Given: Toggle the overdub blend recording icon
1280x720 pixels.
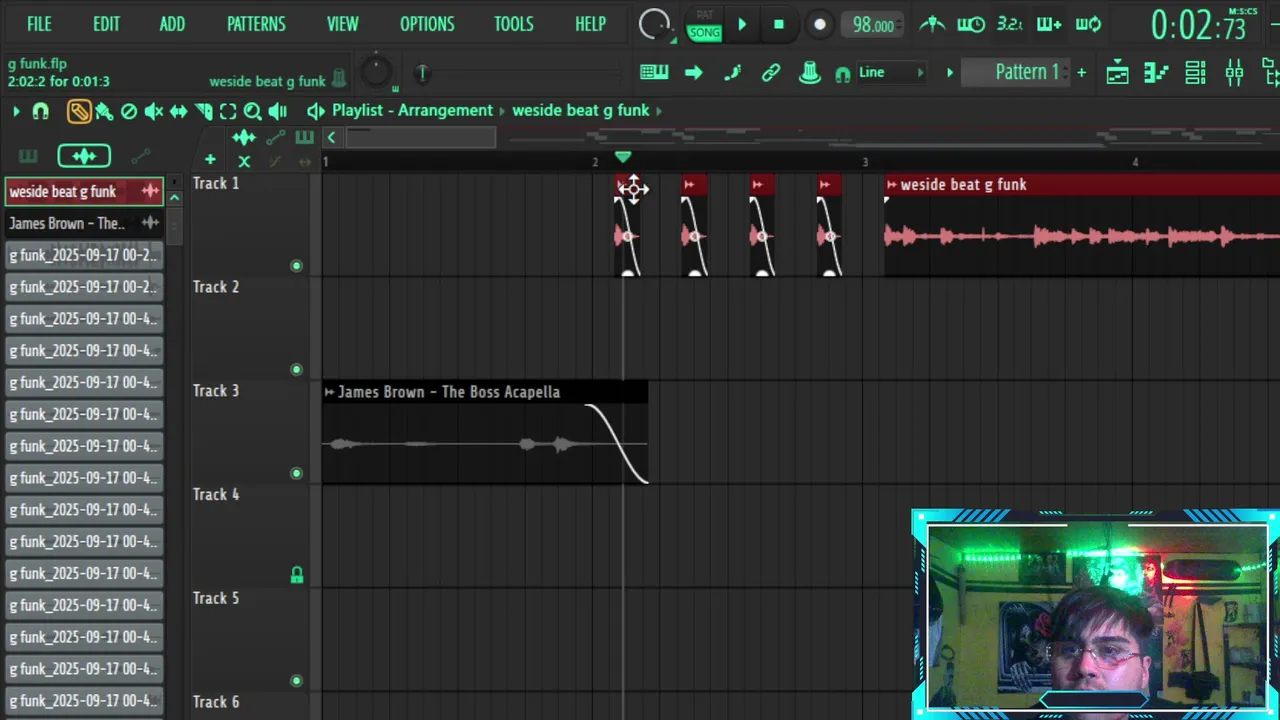Looking at the screenshot, I should tap(1048, 24).
